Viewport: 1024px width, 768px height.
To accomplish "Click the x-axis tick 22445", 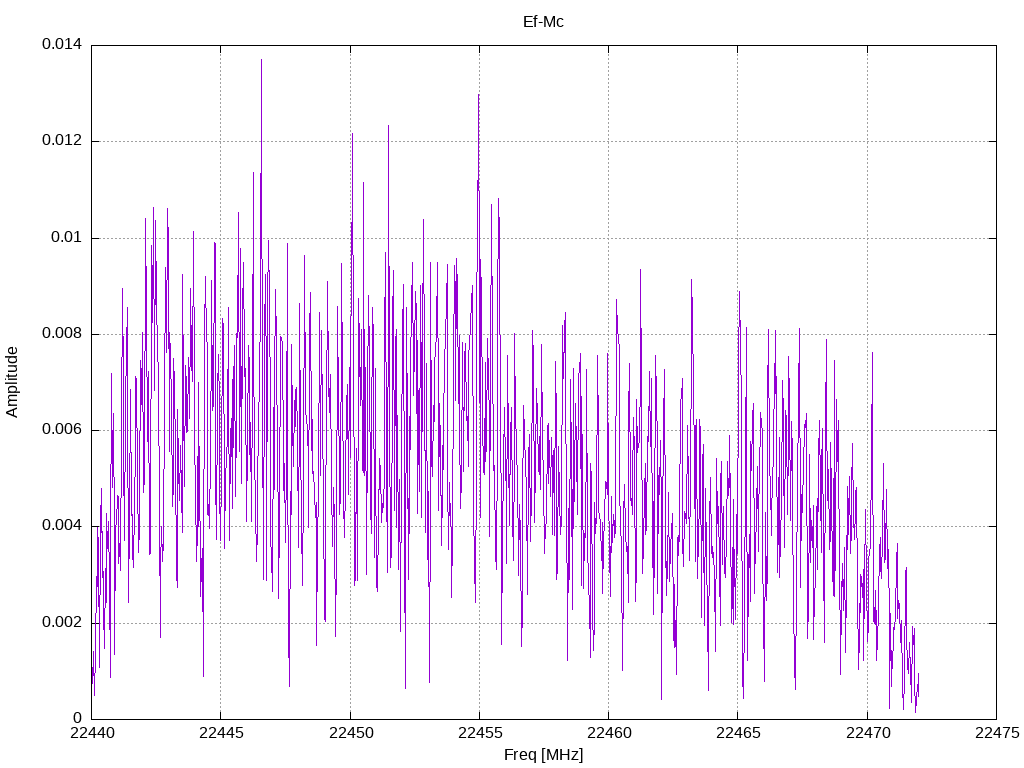I will (x=221, y=733).
